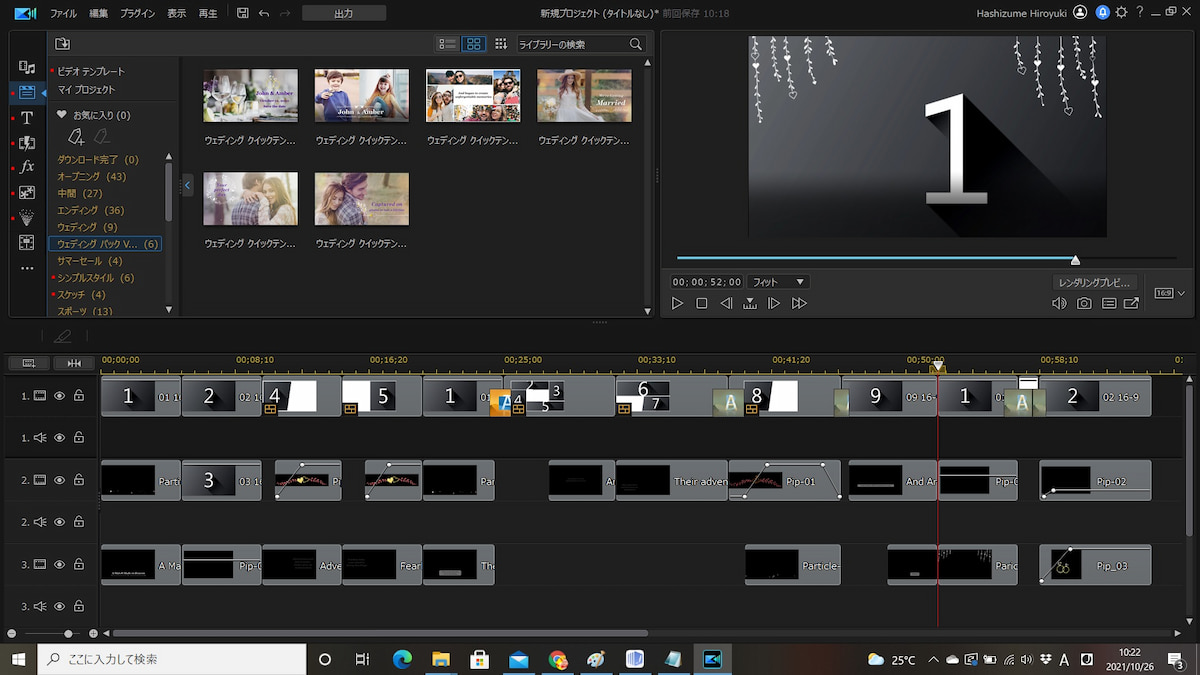Toggle eye of audio track 1
This screenshot has width=1200, height=675.
coord(59,437)
